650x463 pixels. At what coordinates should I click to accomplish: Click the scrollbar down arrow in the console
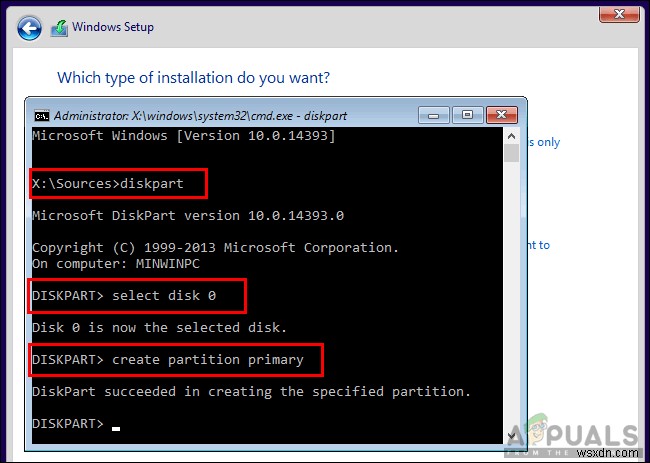[512, 433]
